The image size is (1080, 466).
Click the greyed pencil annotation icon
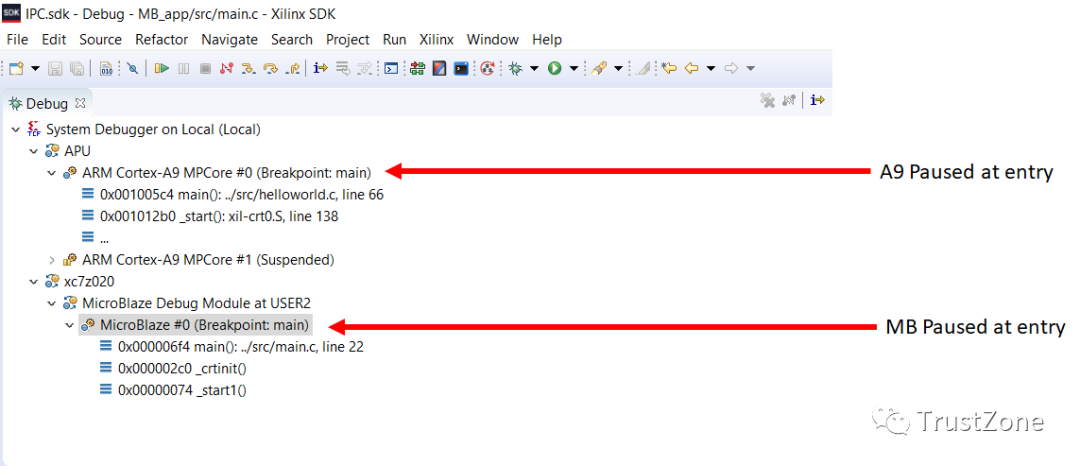click(x=642, y=68)
